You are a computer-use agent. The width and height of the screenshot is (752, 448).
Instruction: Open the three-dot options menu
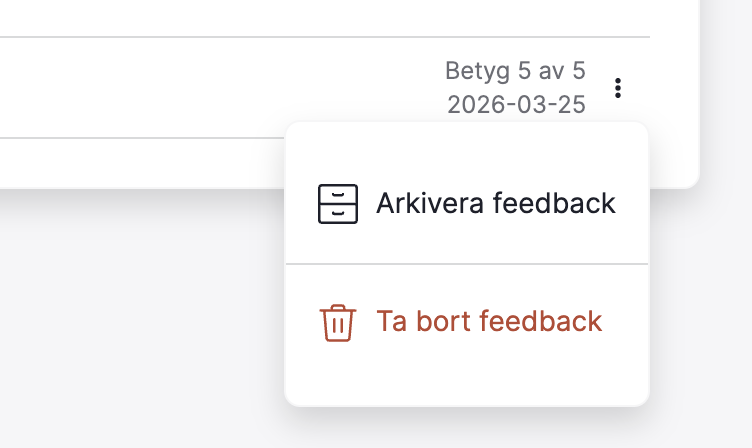coord(618,88)
